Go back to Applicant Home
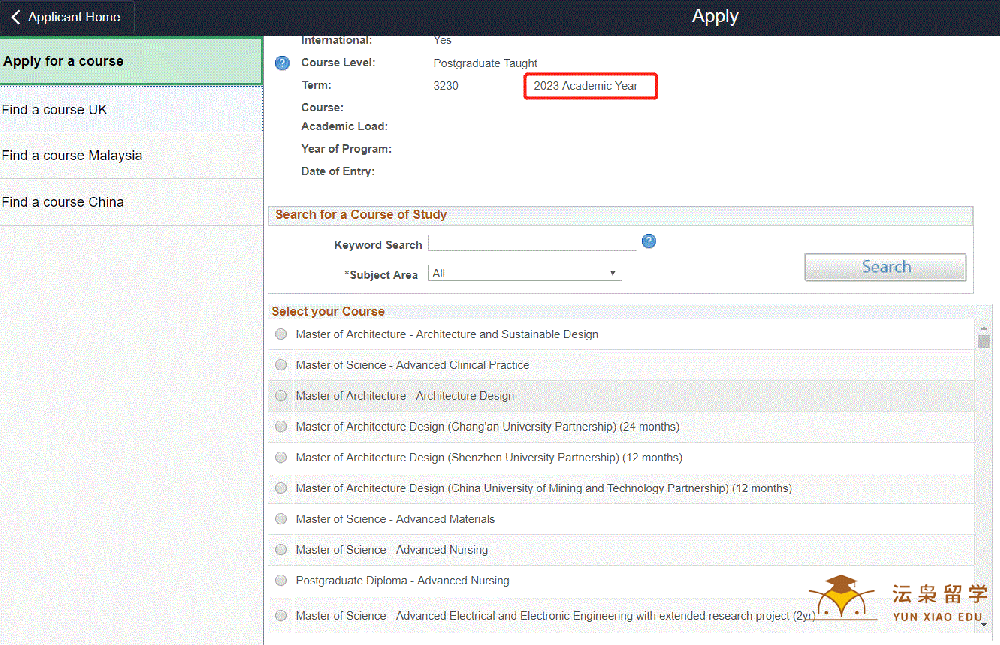Screen dimensions: 1000x645 click(66, 17)
